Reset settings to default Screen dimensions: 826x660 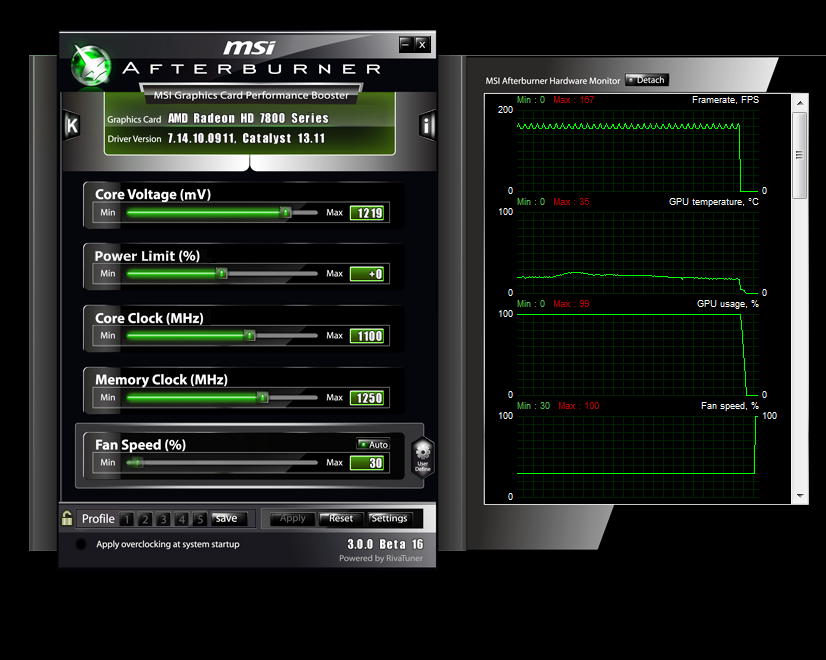341,518
